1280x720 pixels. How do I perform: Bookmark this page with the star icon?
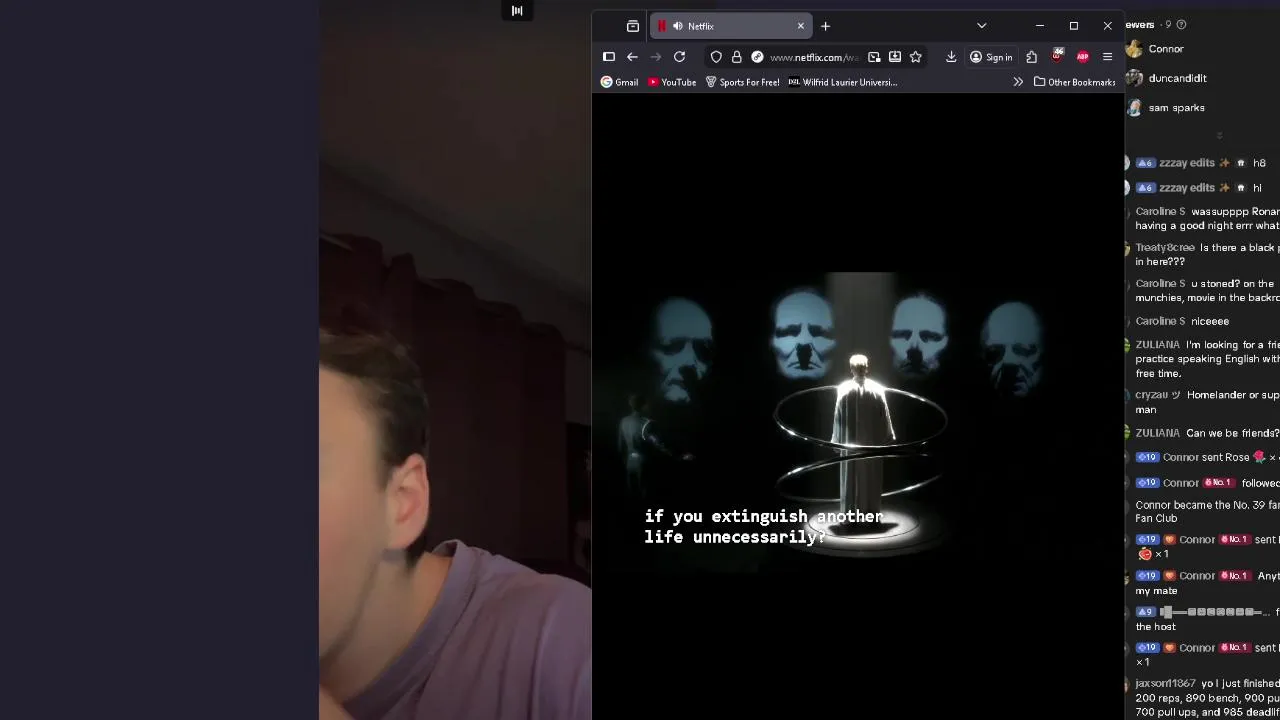(915, 57)
